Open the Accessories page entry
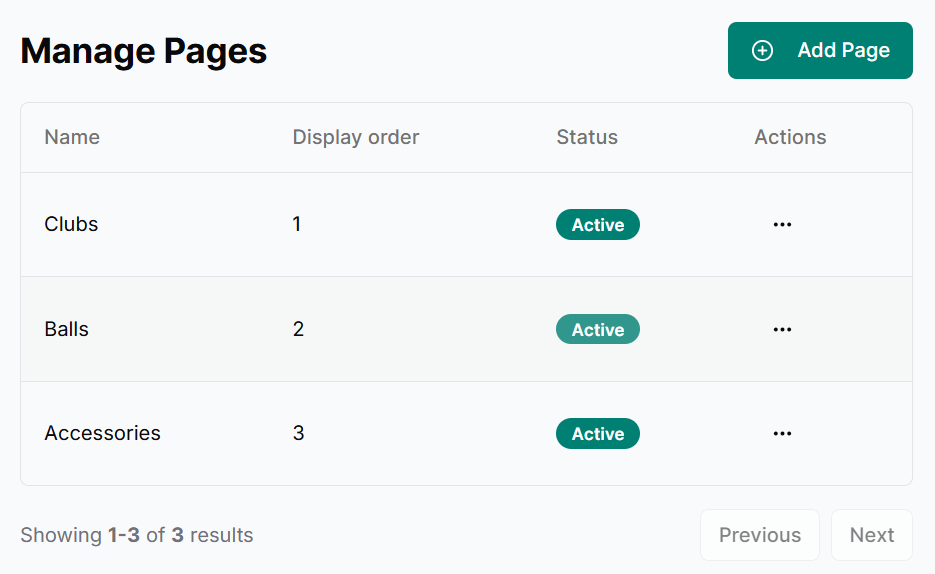Screen dimensions: 935x574 [x=102, y=433]
